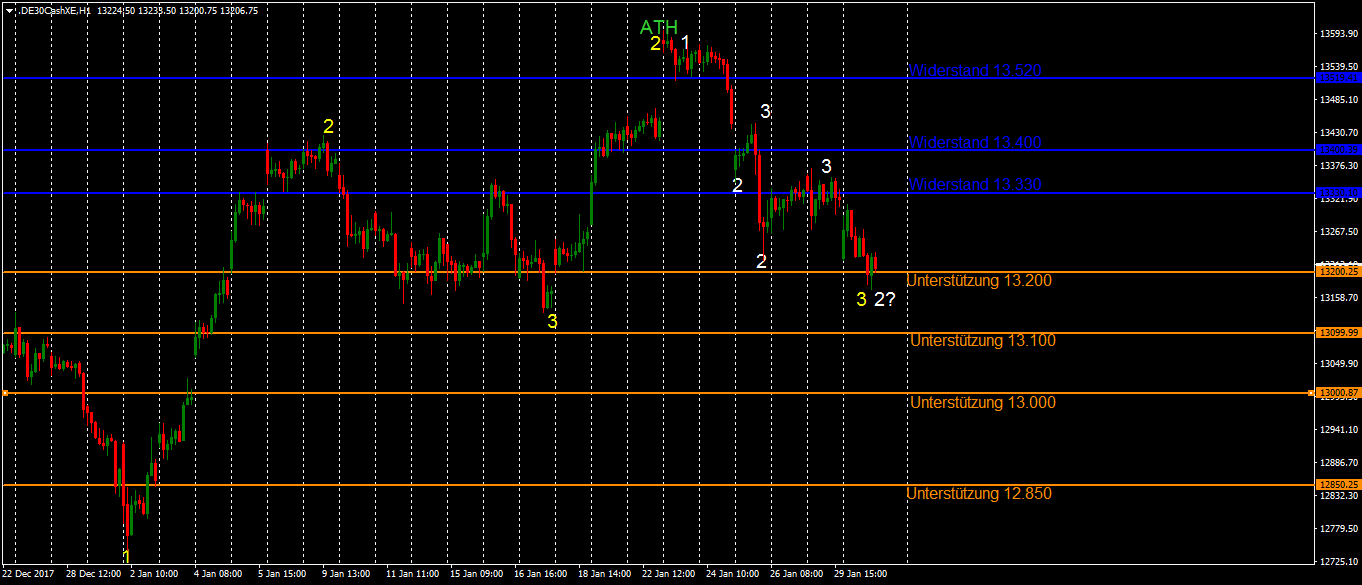Click the 26 Jan 08:00 time label

(x=797, y=575)
